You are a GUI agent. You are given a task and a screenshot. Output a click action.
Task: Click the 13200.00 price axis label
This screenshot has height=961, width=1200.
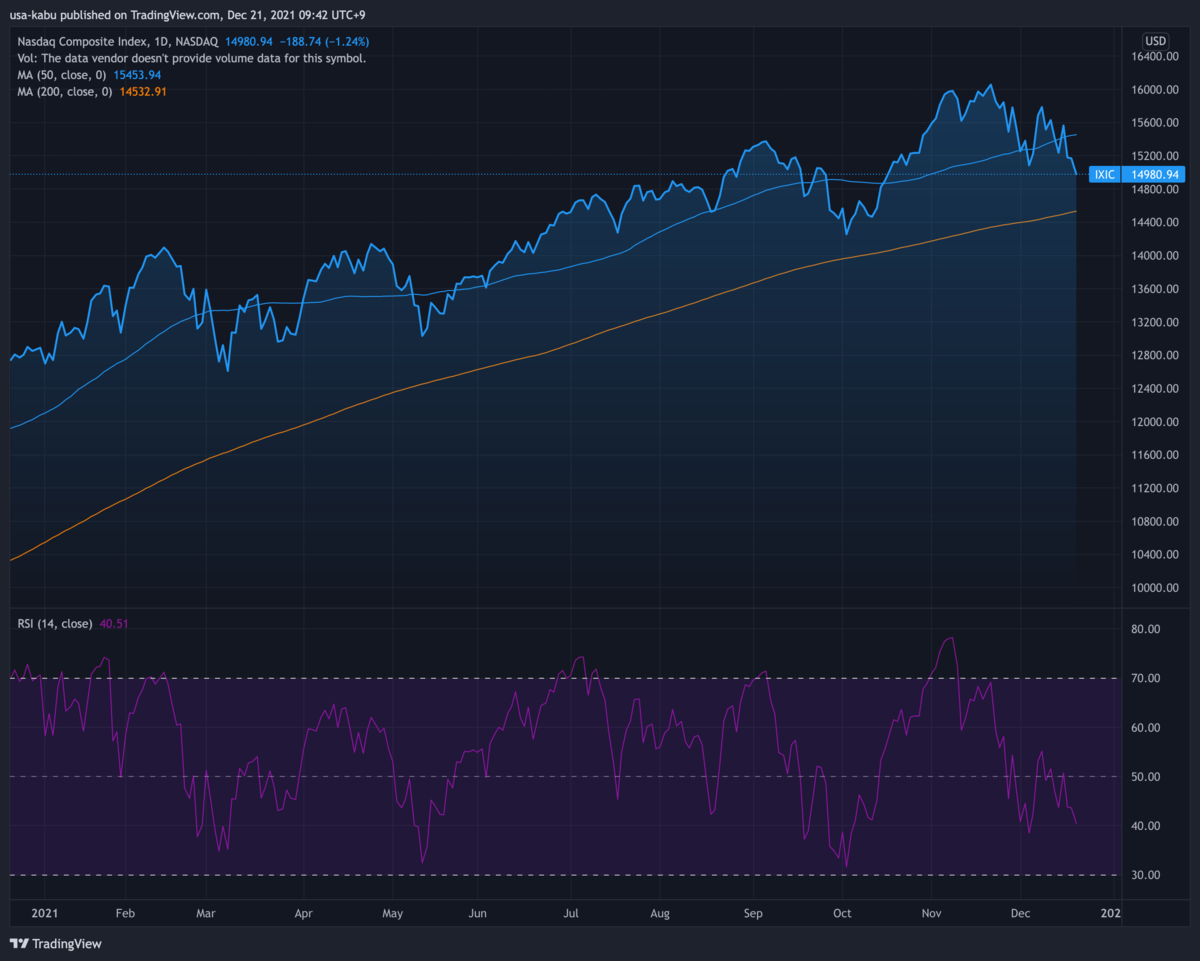click(1156, 323)
